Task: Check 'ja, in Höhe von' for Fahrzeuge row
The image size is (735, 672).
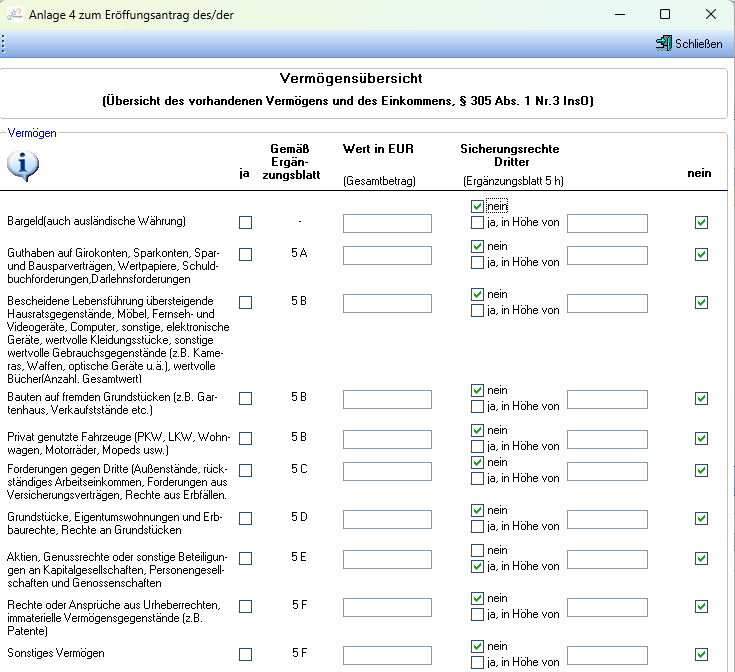Action: [x=477, y=446]
